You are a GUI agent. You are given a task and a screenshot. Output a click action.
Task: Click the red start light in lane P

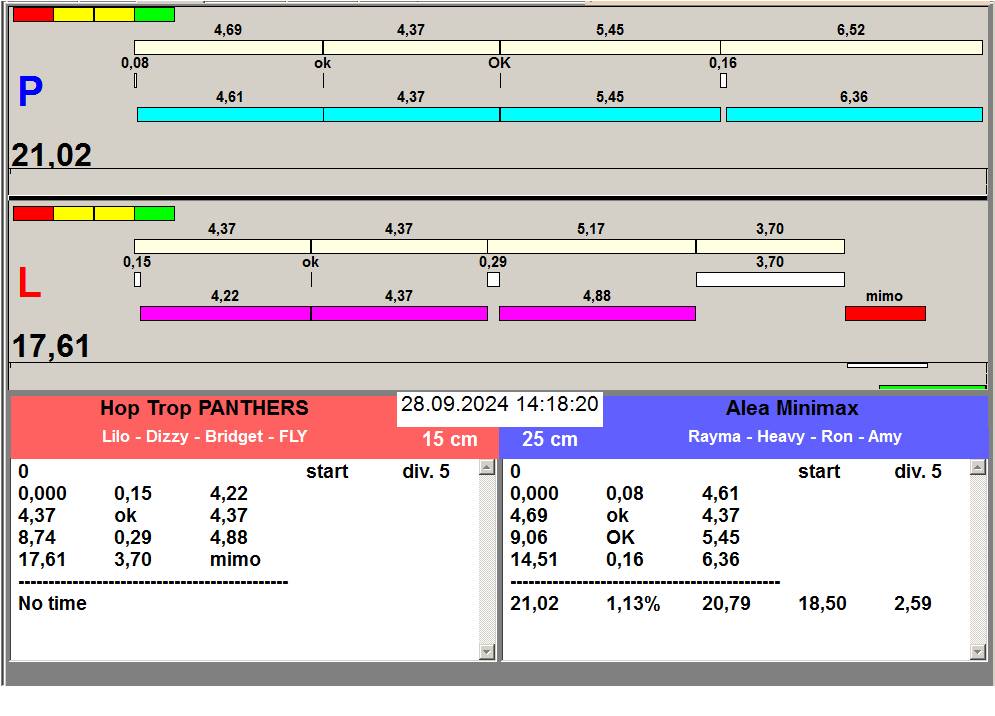coord(33,15)
